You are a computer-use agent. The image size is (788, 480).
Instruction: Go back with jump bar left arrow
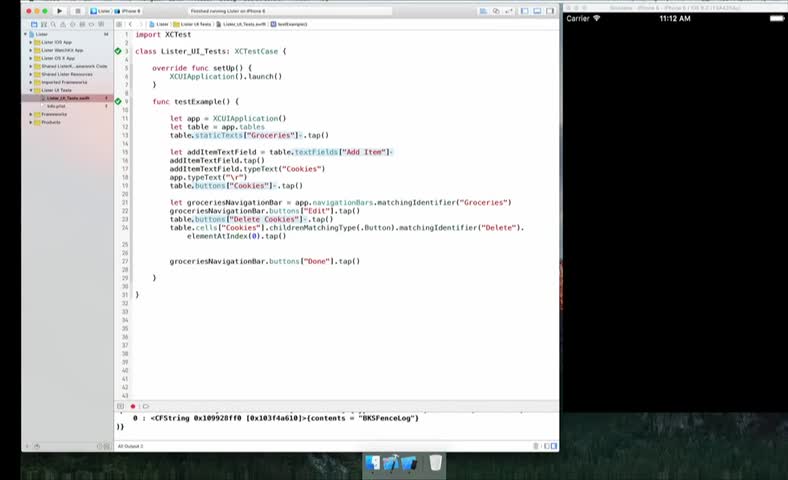pyautogui.click(x=130, y=24)
